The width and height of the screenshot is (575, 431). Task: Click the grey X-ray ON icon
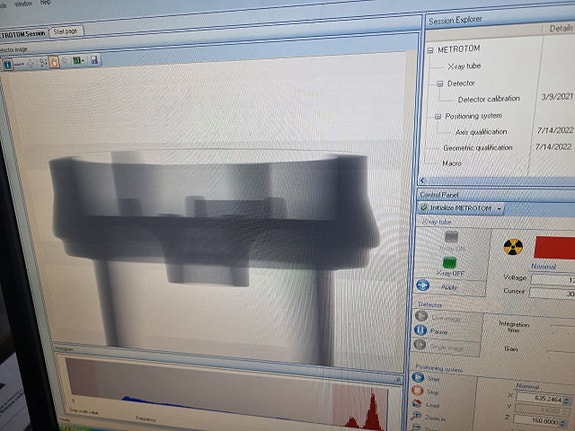[x=451, y=237]
